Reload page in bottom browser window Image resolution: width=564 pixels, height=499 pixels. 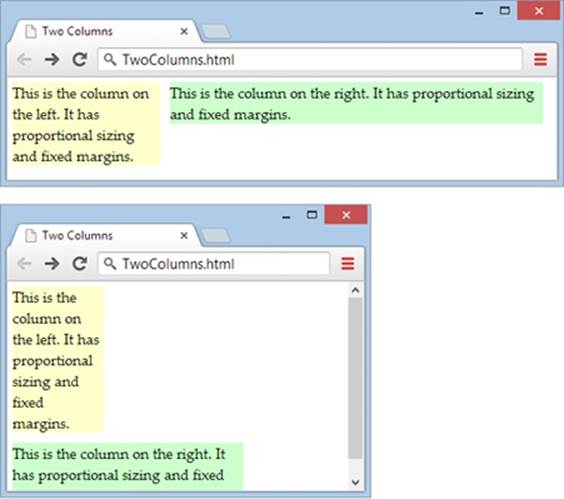click(80, 263)
